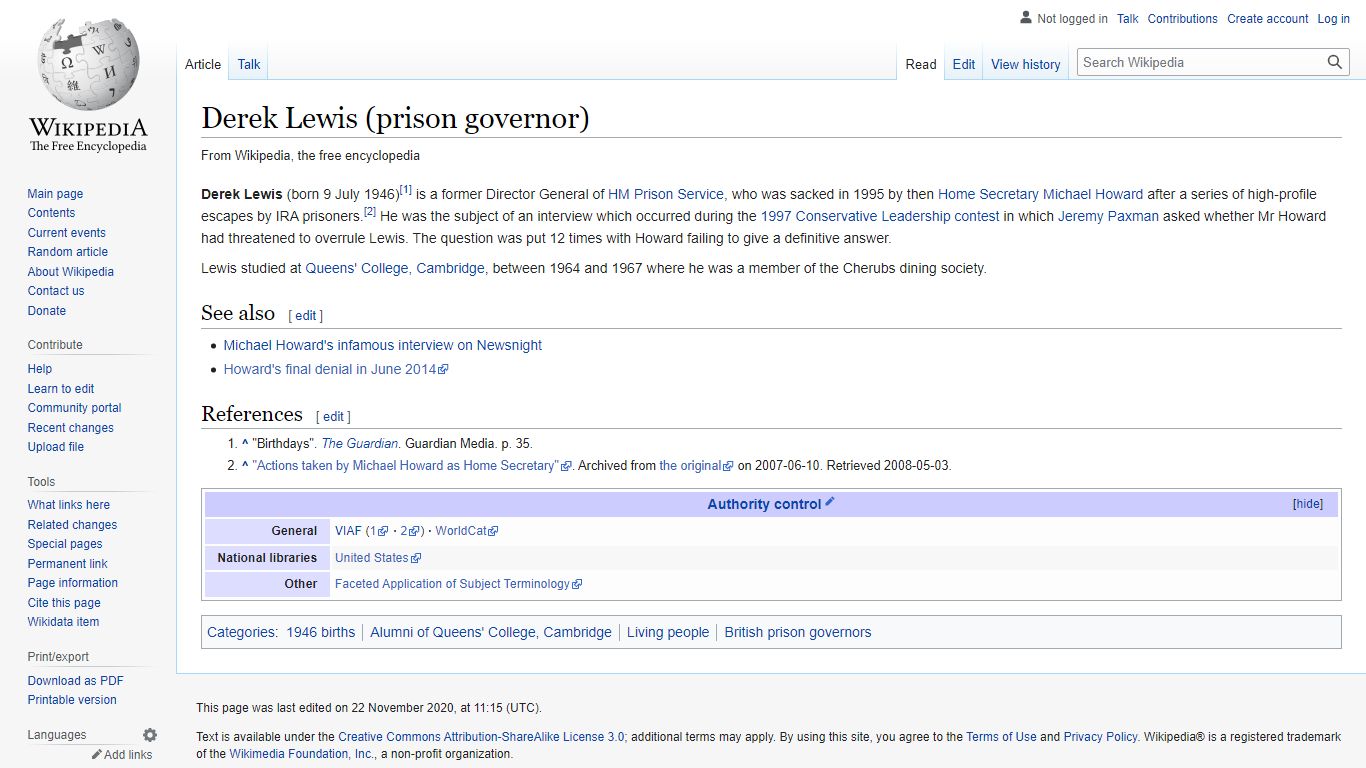Open The Guardian reference link

pos(360,443)
